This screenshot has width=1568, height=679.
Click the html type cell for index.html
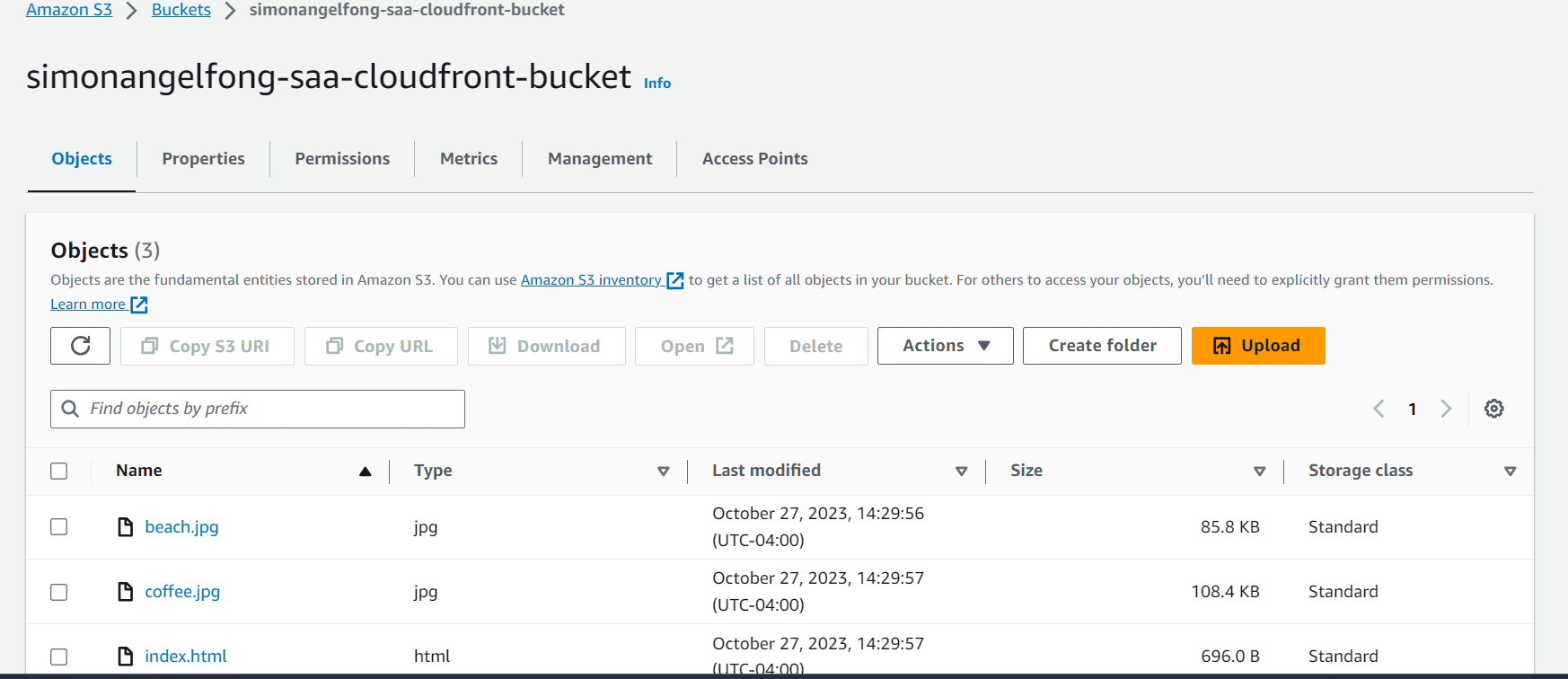coord(432,657)
